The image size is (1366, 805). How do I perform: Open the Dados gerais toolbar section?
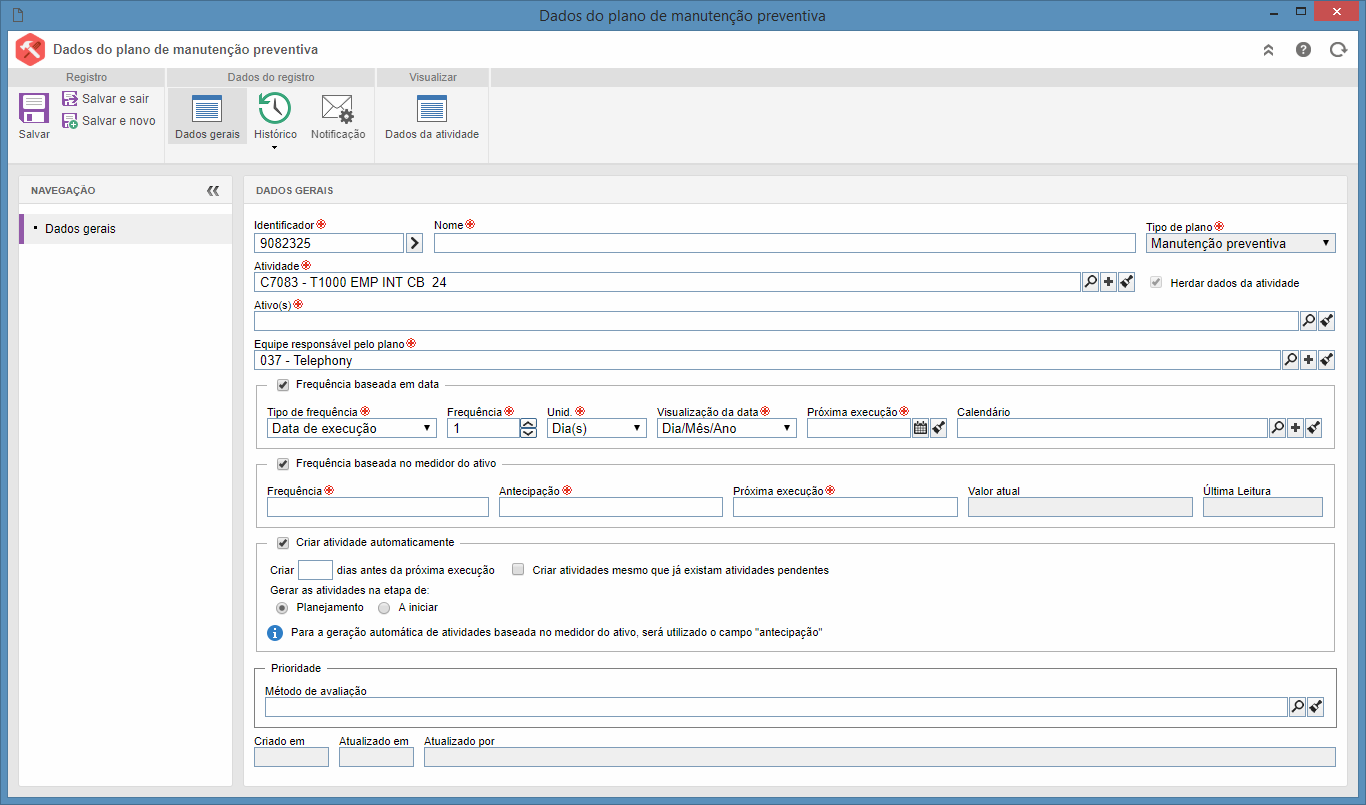(207, 116)
